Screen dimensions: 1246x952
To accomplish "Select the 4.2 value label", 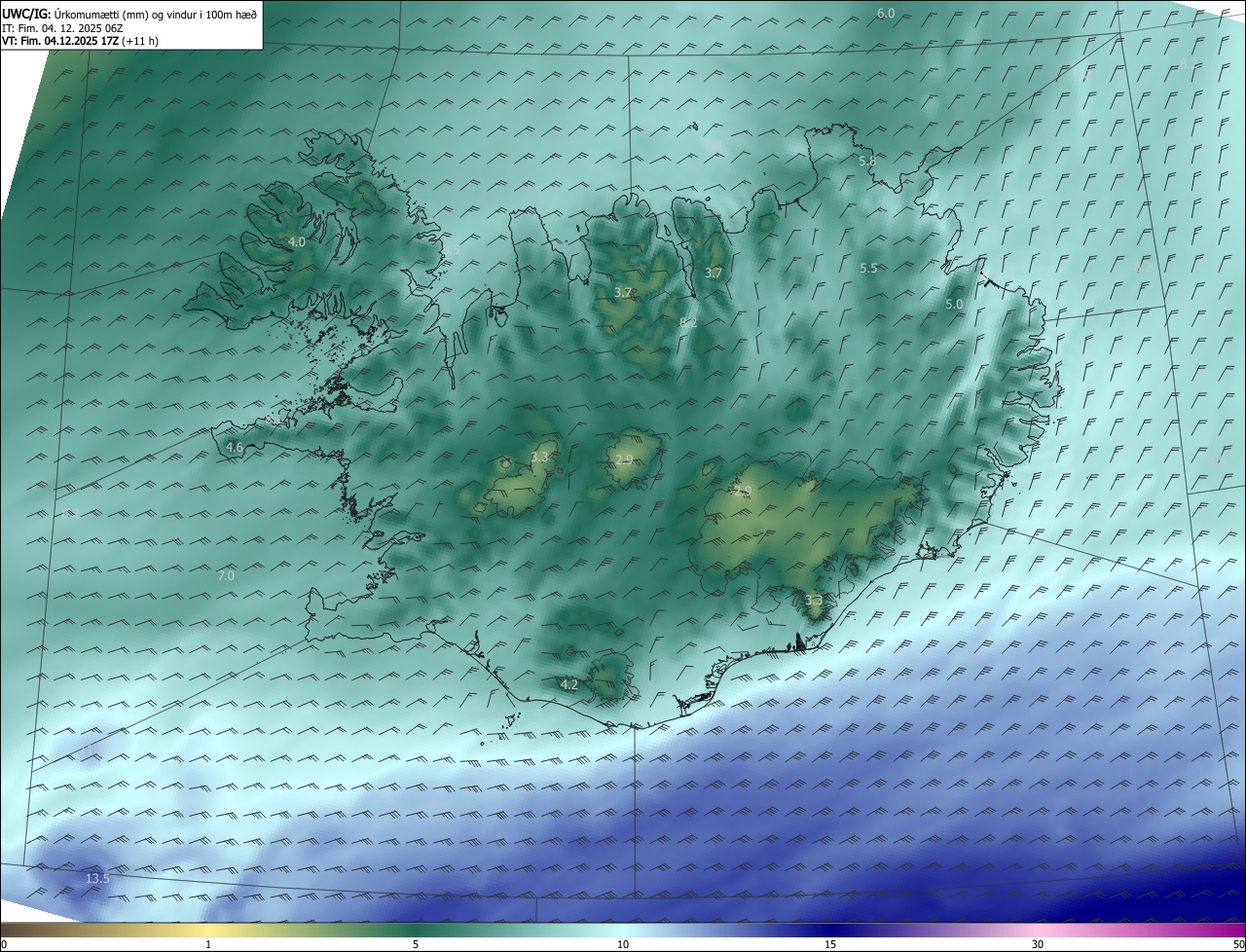I will pyautogui.click(x=569, y=684).
